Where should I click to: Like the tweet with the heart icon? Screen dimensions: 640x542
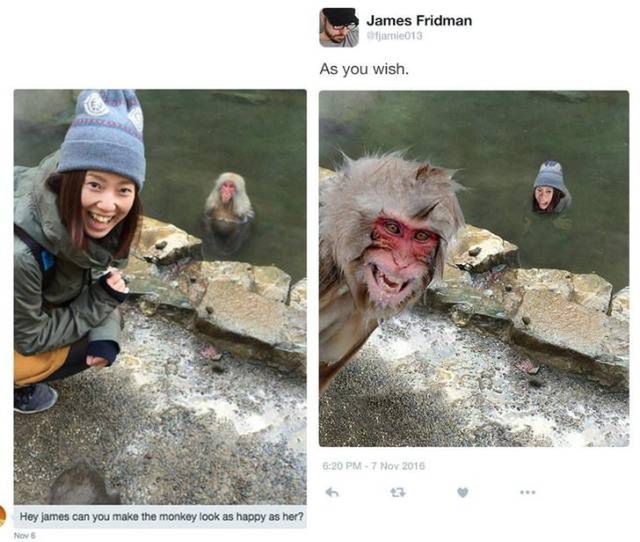pos(462,493)
